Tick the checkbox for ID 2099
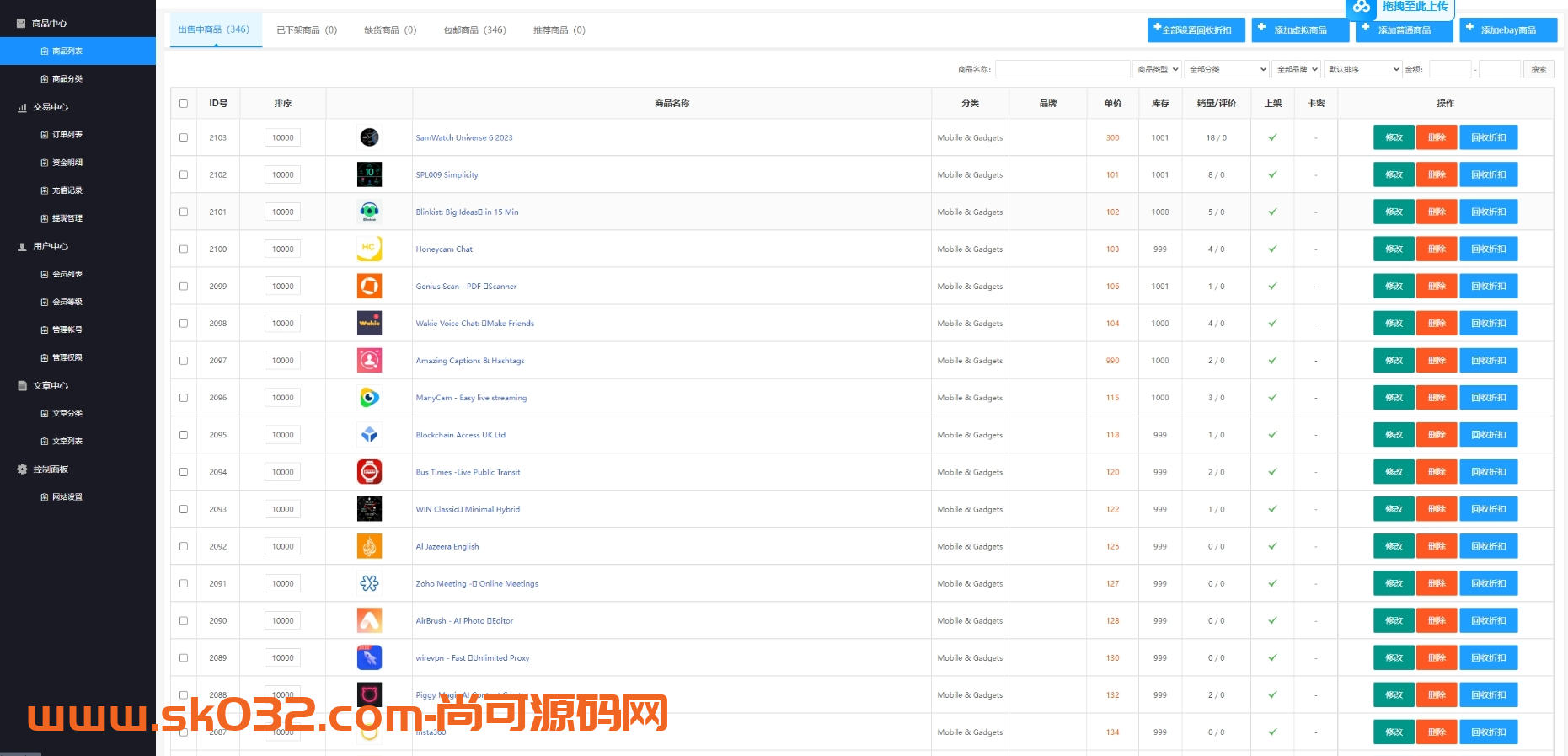 [x=184, y=286]
